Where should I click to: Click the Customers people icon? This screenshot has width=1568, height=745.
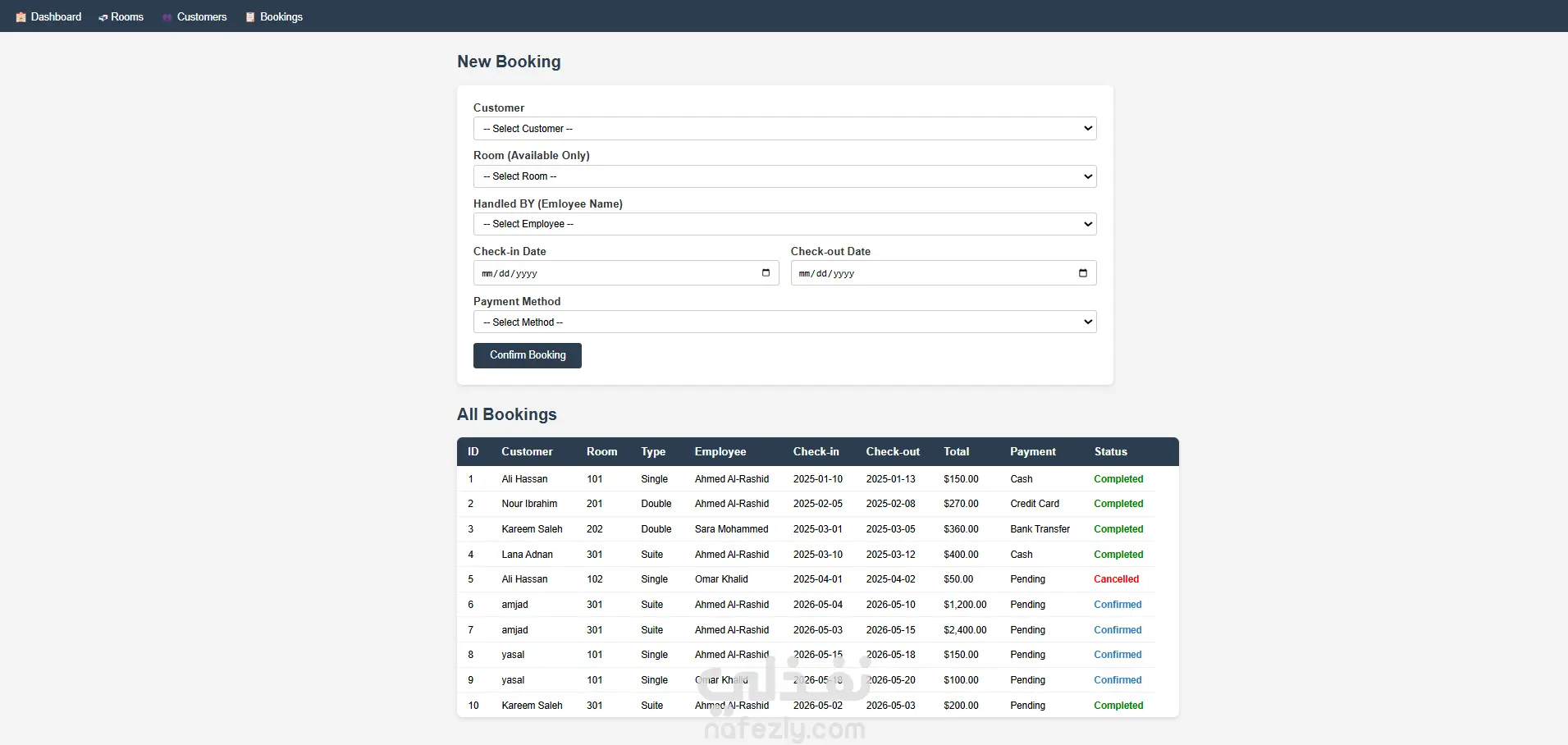pyautogui.click(x=167, y=17)
